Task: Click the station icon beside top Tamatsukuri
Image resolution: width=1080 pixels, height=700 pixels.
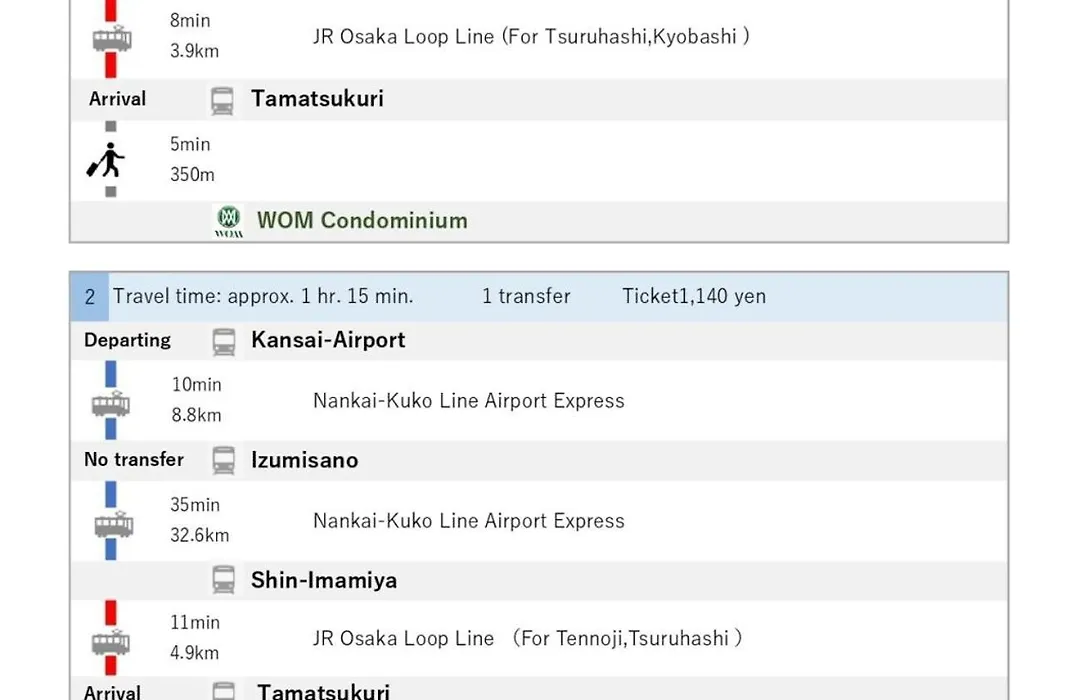Action: coord(222,101)
